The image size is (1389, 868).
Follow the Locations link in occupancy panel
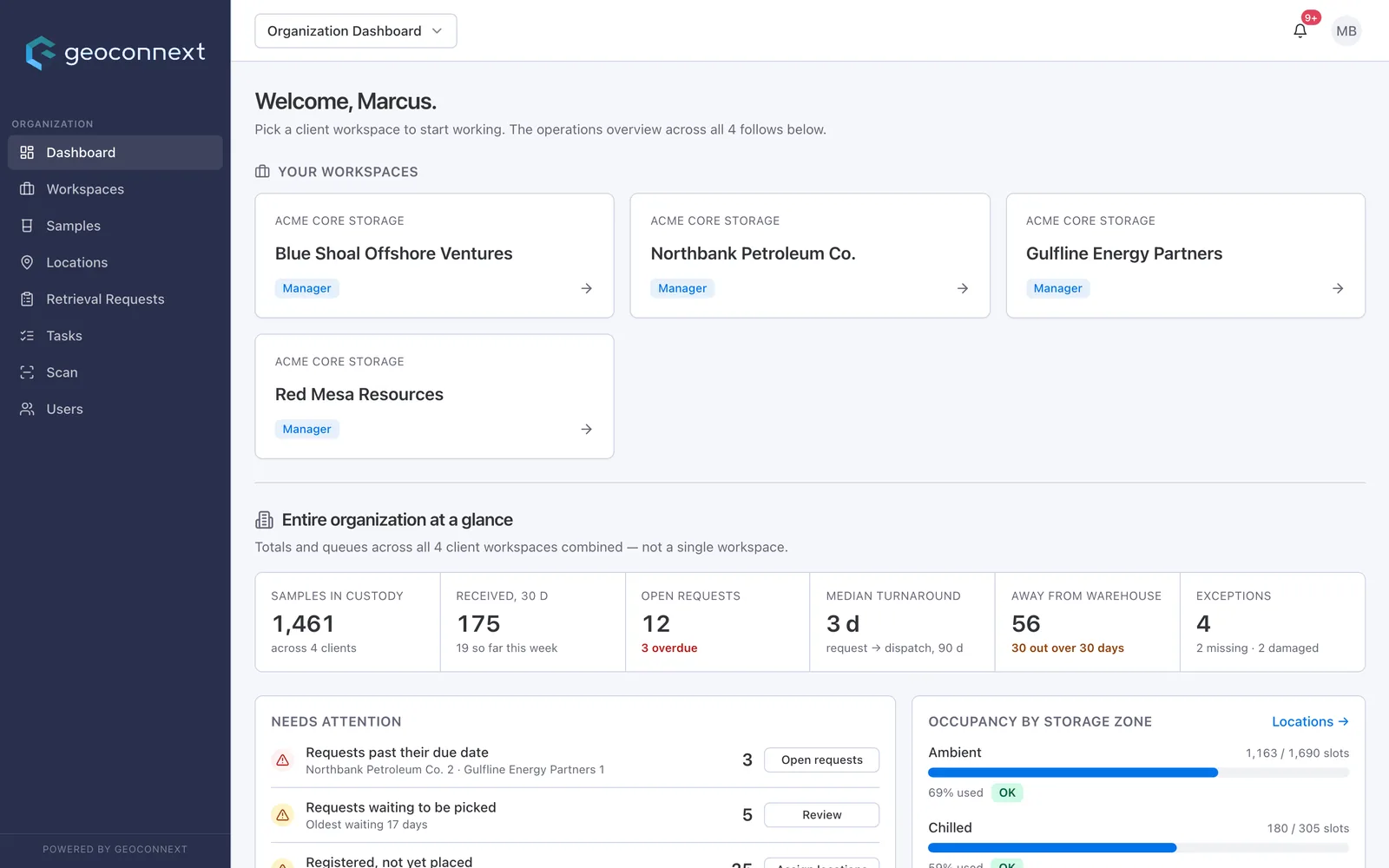(1310, 721)
